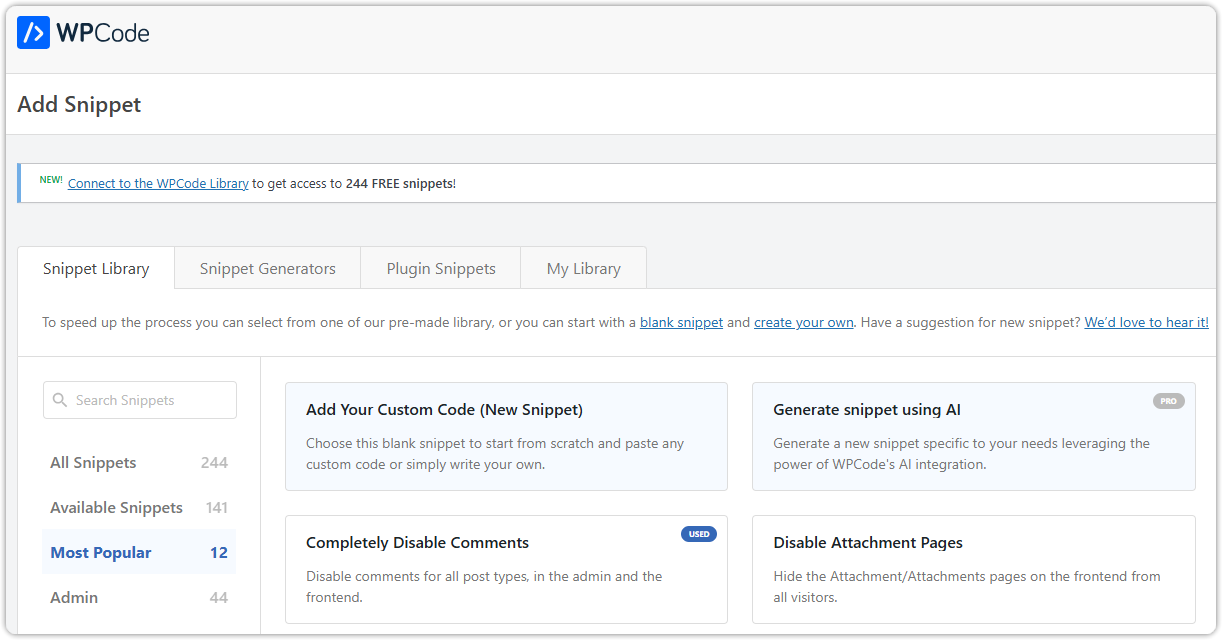
Task: Focus the Search Snippets field
Action: [140, 400]
